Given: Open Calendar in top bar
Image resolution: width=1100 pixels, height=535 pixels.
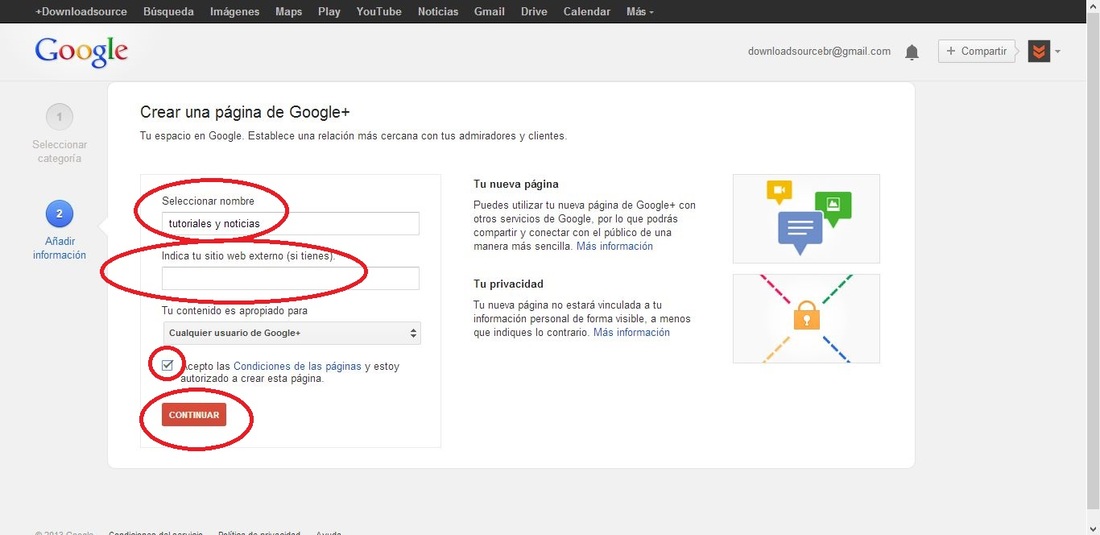Looking at the screenshot, I should (x=586, y=11).
